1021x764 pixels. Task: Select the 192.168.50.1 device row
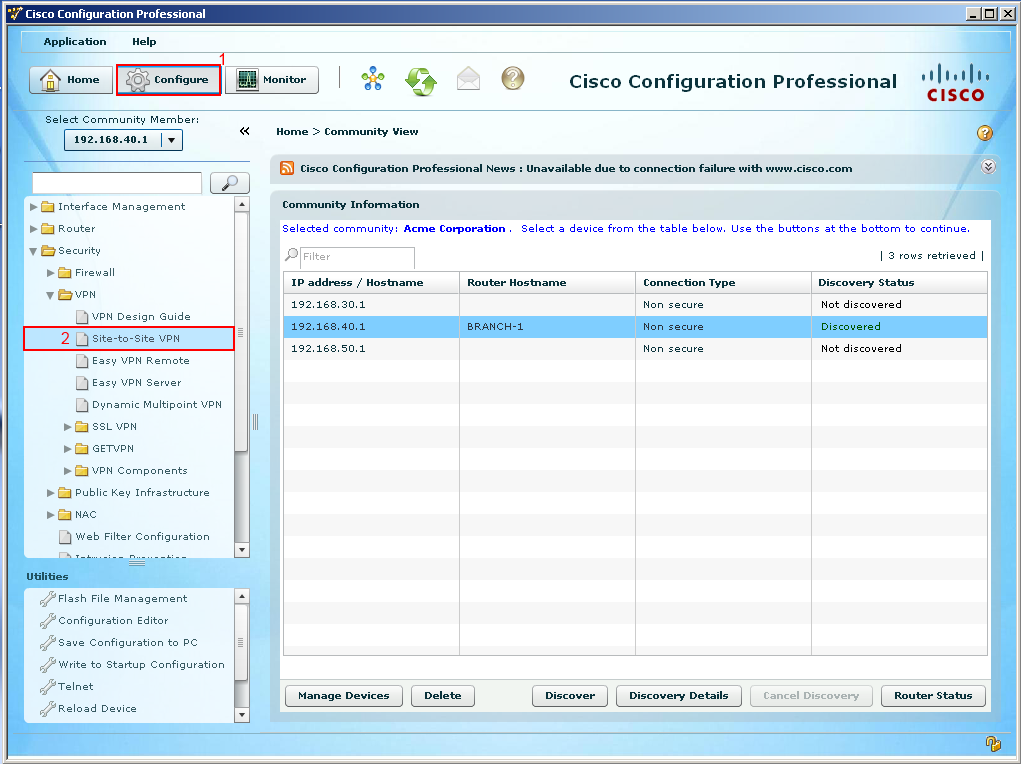click(635, 348)
